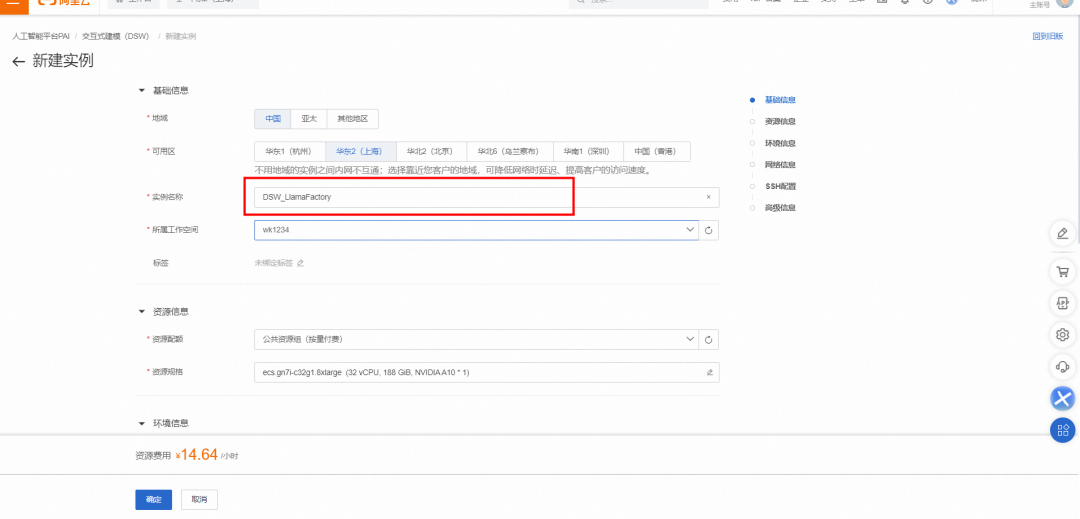Clear the 实例名称 field with the x icon

pos(708,197)
